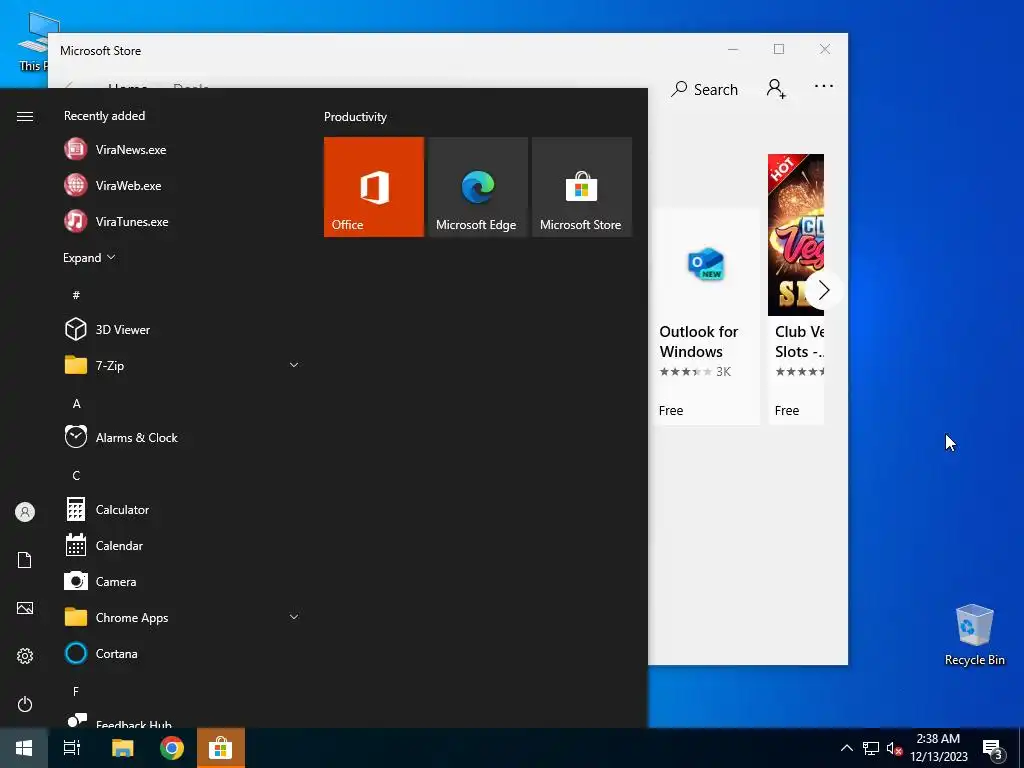This screenshot has height=768, width=1024.
Task: Open Task View on taskbar
Action: (x=72, y=748)
